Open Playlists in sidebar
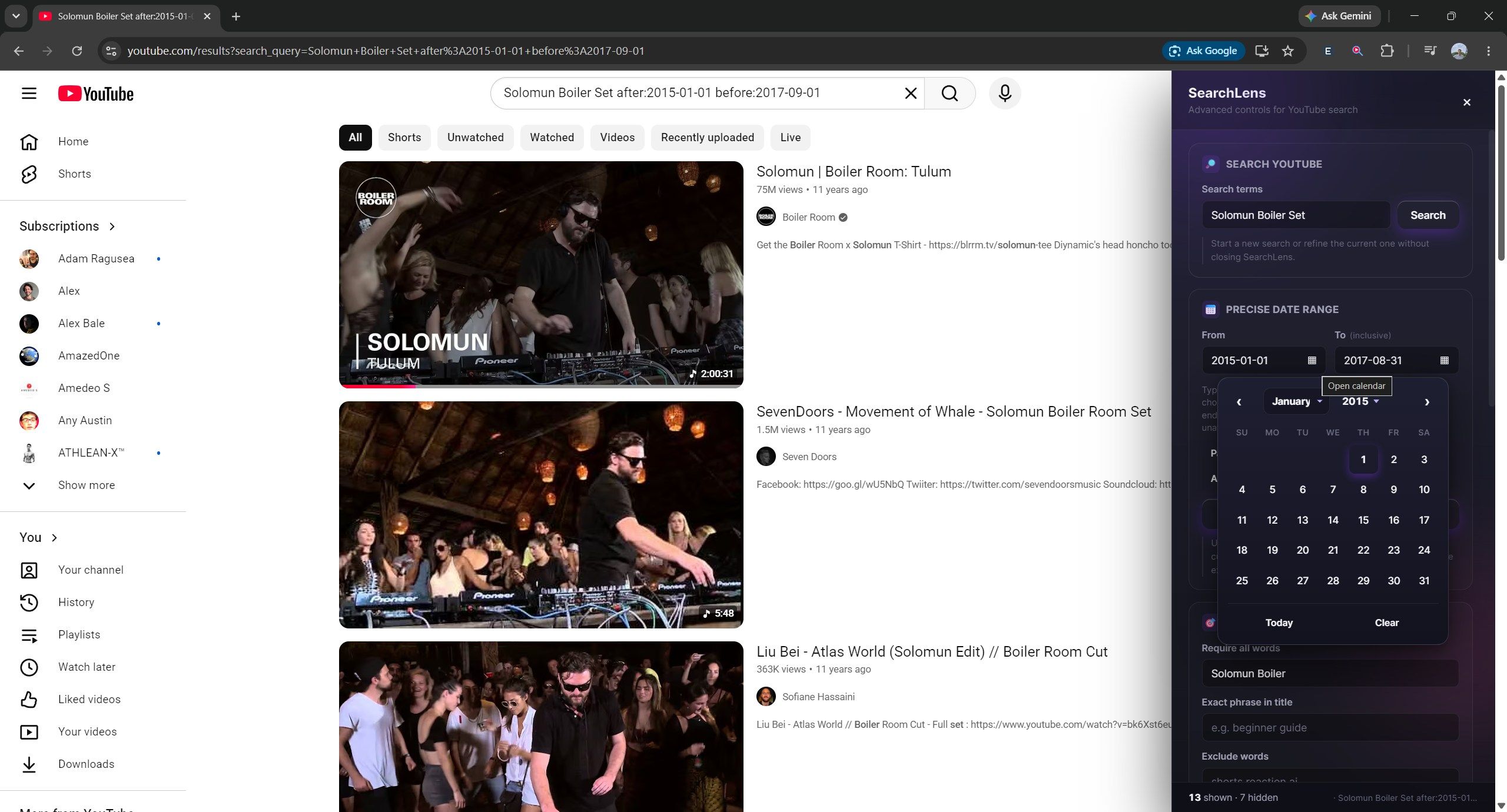The width and height of the screenshot is (1507, 812). [93, 635]
